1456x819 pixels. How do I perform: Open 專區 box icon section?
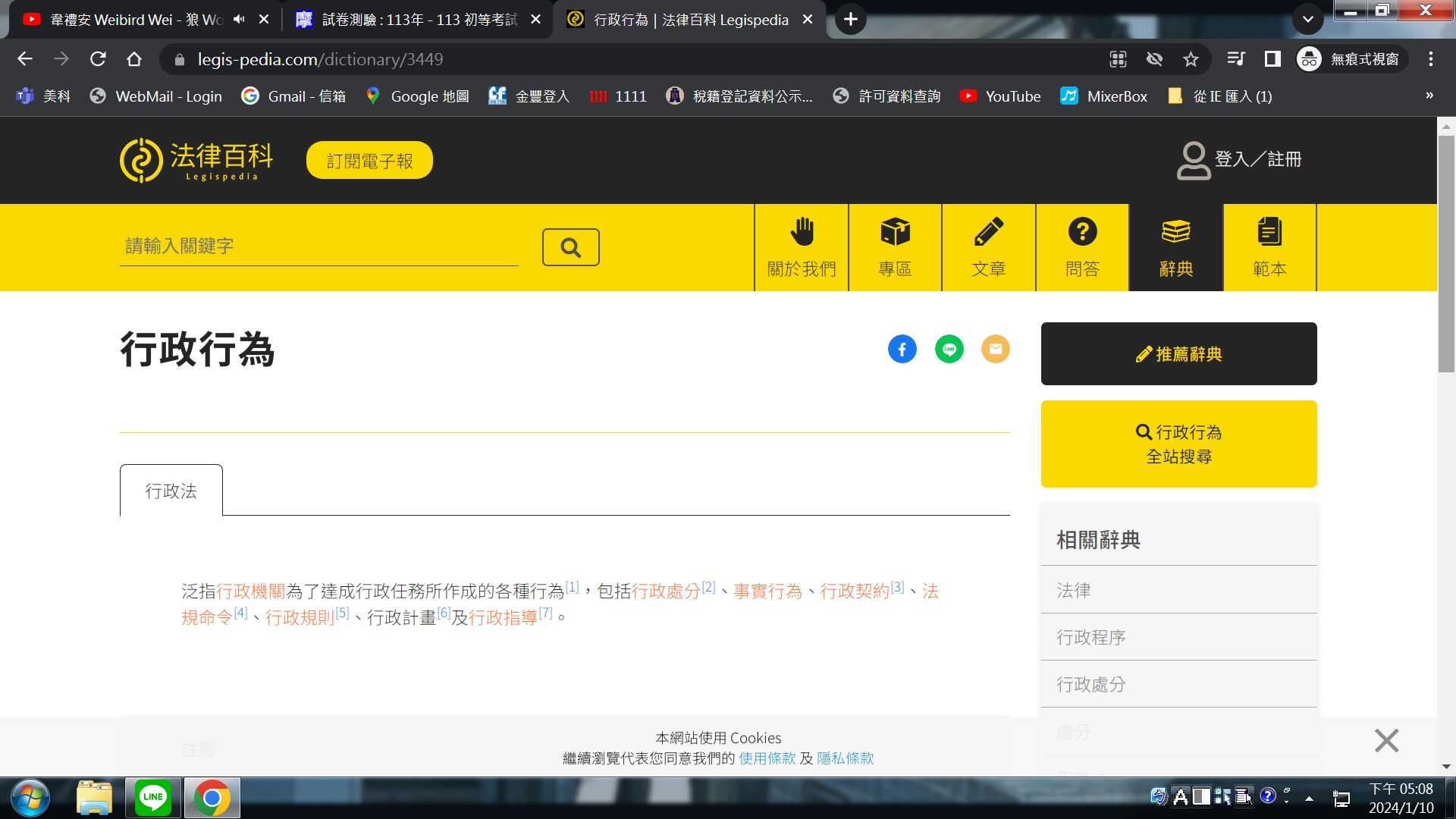[x=895, y=247]
